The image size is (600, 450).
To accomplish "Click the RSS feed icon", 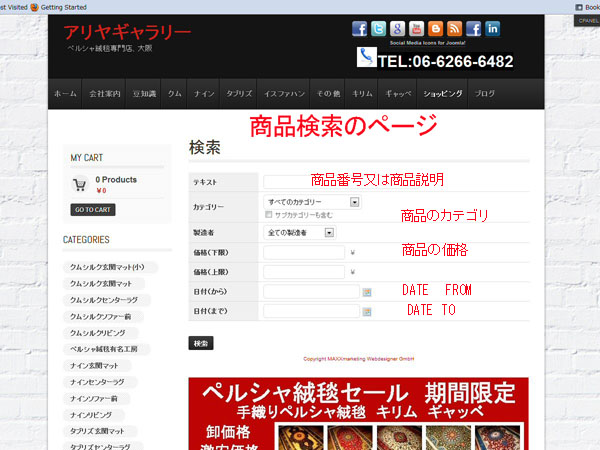I will click(455, 29).
